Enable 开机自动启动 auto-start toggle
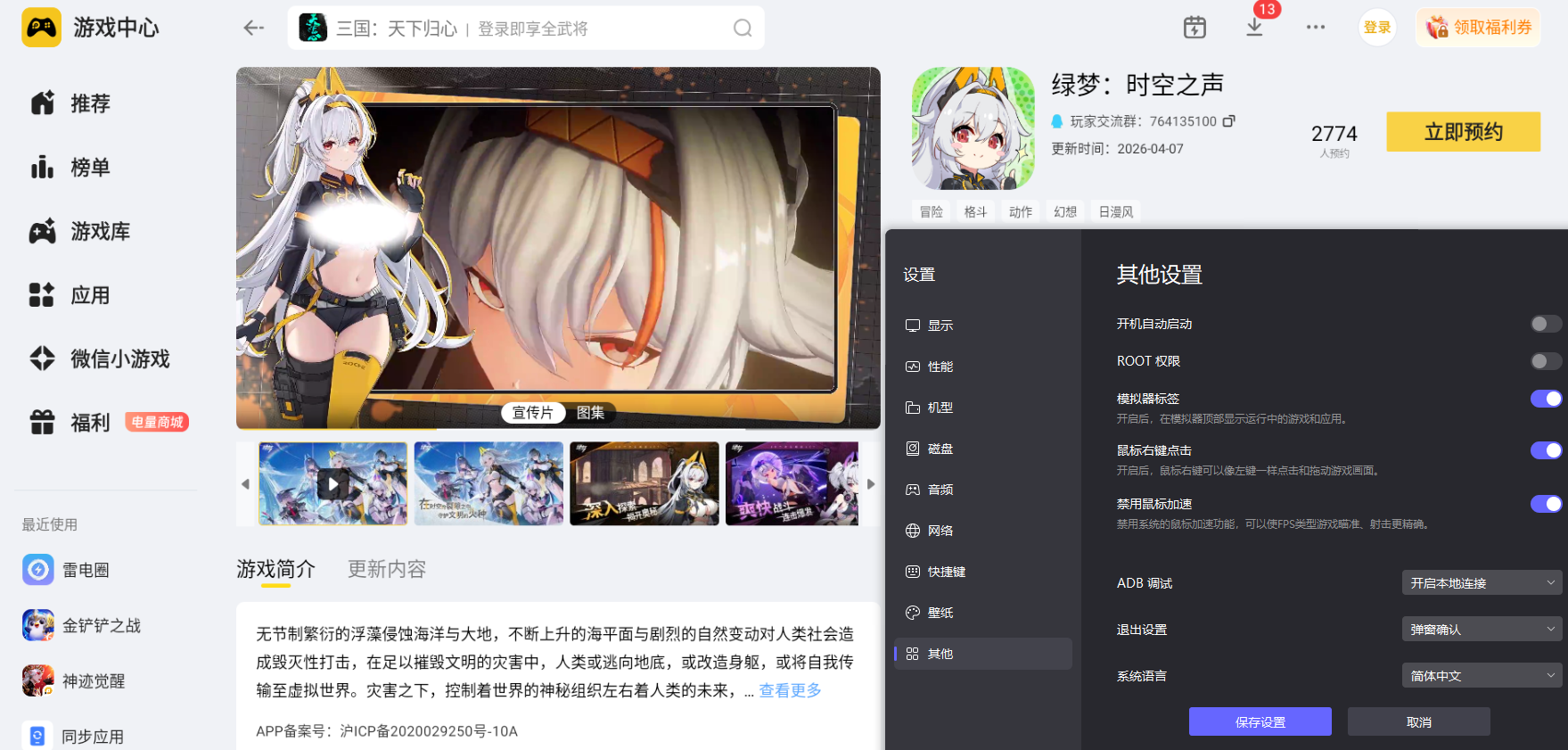Image resolution: width=1568 pixels, height=750 pixels. tap(1546, 324)
